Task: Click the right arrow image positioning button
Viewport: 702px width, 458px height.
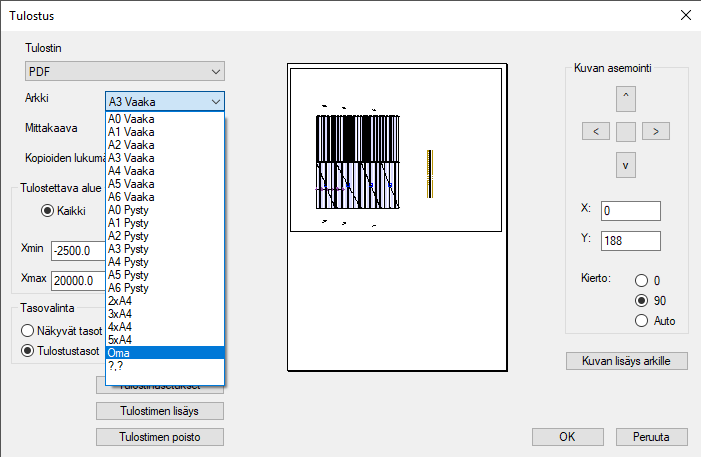Action: pyautogui.click(x=655, y=131)
